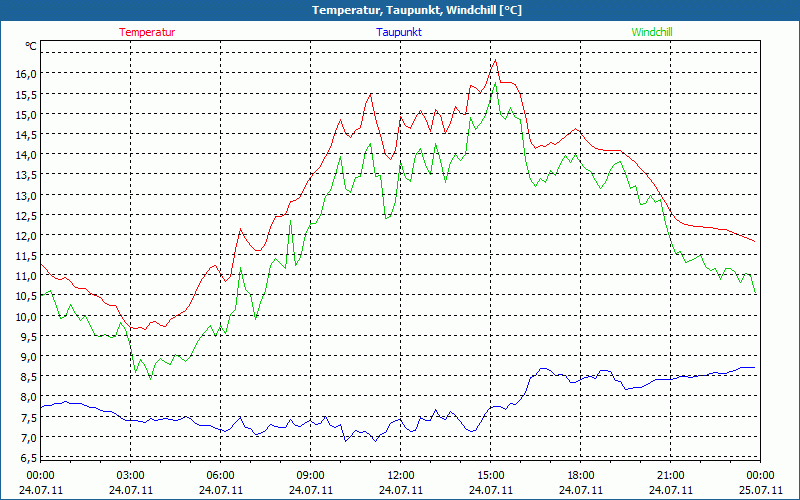Viewport: 800px width, 500px height.
Task: Click the 8,0 value on the y-axis
Action: [x=29, y=396]
